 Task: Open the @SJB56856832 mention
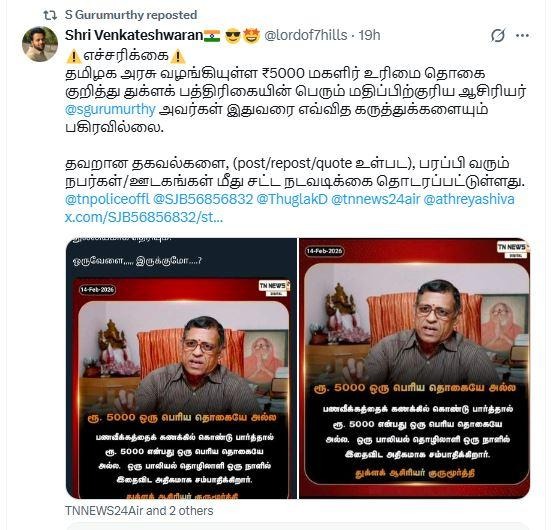coord(203,199)
